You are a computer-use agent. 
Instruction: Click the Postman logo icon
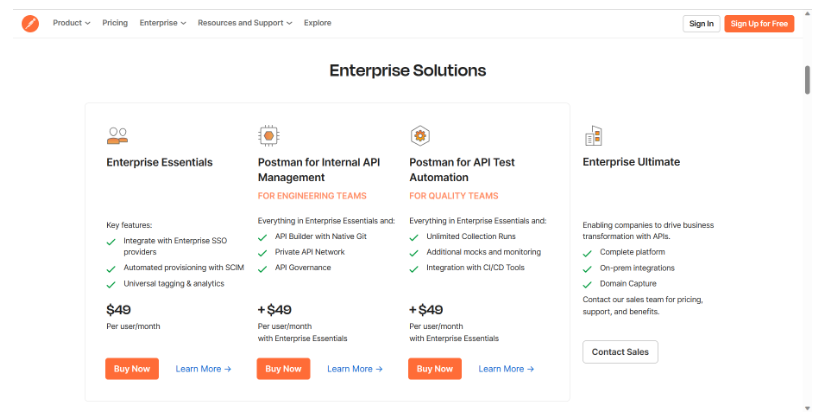[30, 24]
